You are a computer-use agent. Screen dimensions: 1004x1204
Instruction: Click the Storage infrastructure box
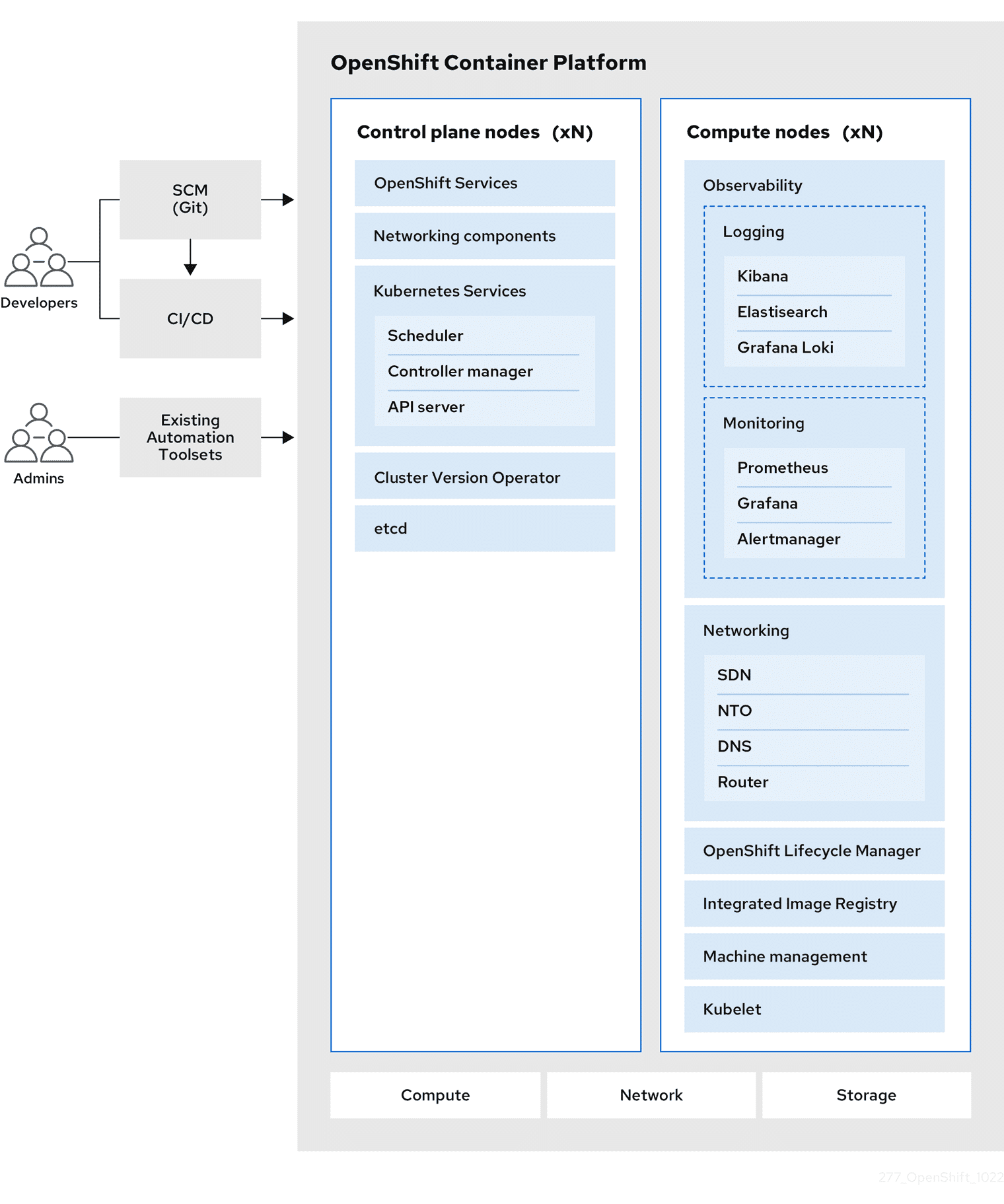(x=867, y=1095)
